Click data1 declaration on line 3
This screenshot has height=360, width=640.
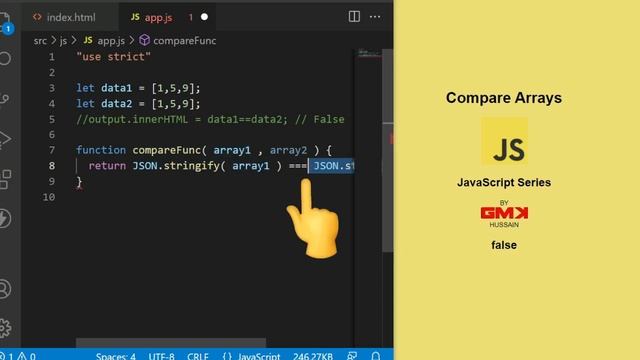[x=116, y=88]
